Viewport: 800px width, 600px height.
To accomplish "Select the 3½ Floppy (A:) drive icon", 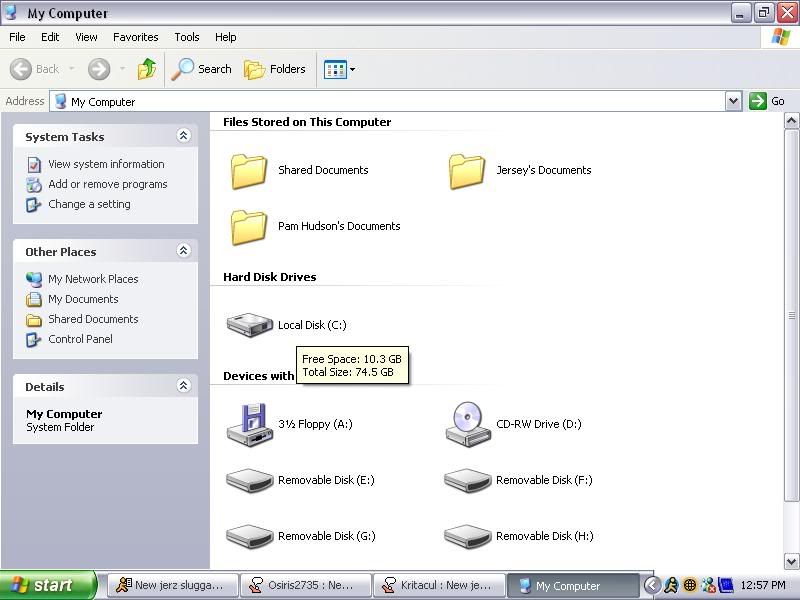I will coord(249,424).
